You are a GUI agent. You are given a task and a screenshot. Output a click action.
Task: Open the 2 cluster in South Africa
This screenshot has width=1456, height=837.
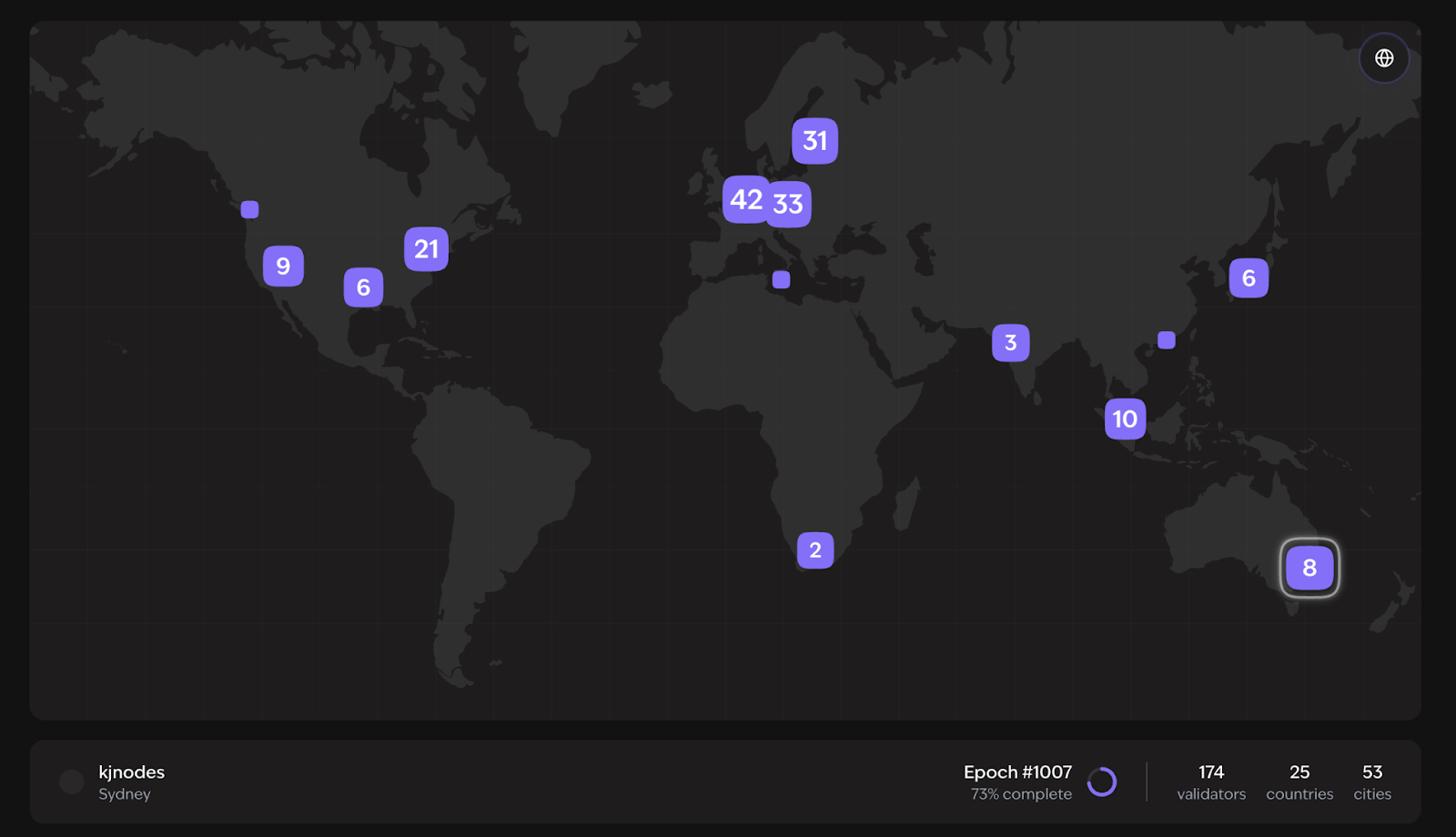point(815,550)
